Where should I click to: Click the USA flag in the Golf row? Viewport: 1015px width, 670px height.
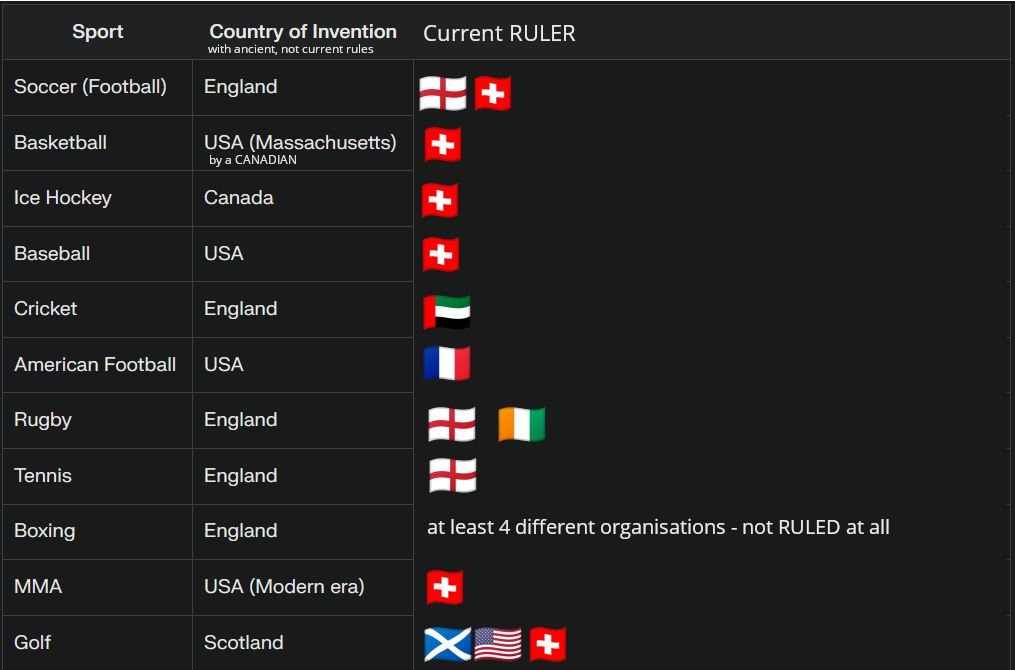click(498, 644)
